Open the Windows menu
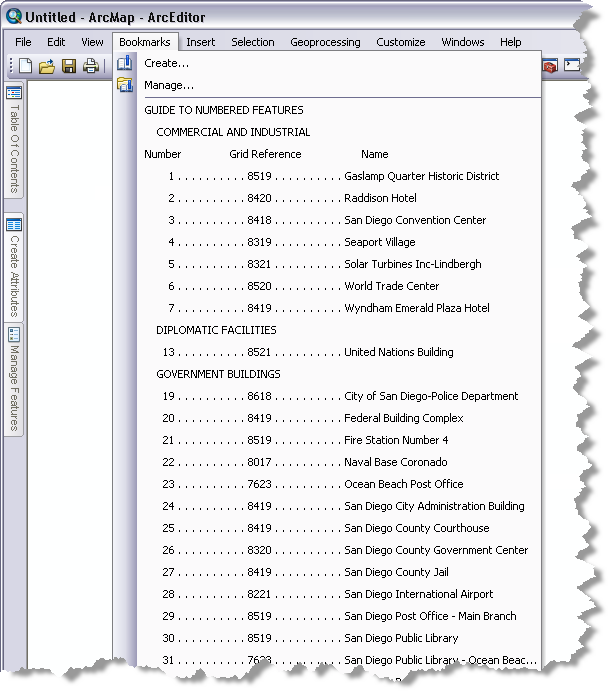 pos(463,42)
